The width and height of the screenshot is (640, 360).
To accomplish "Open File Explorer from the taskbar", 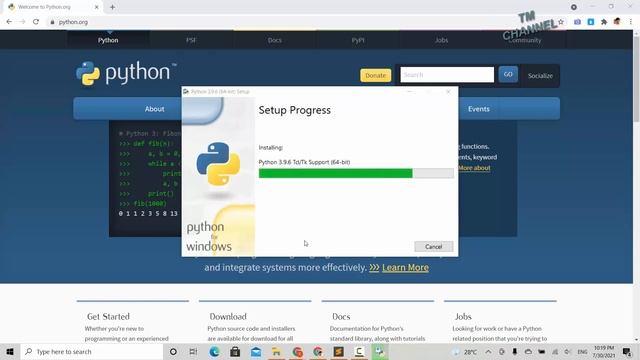I will pyautogui.click(x=276, y=351).
